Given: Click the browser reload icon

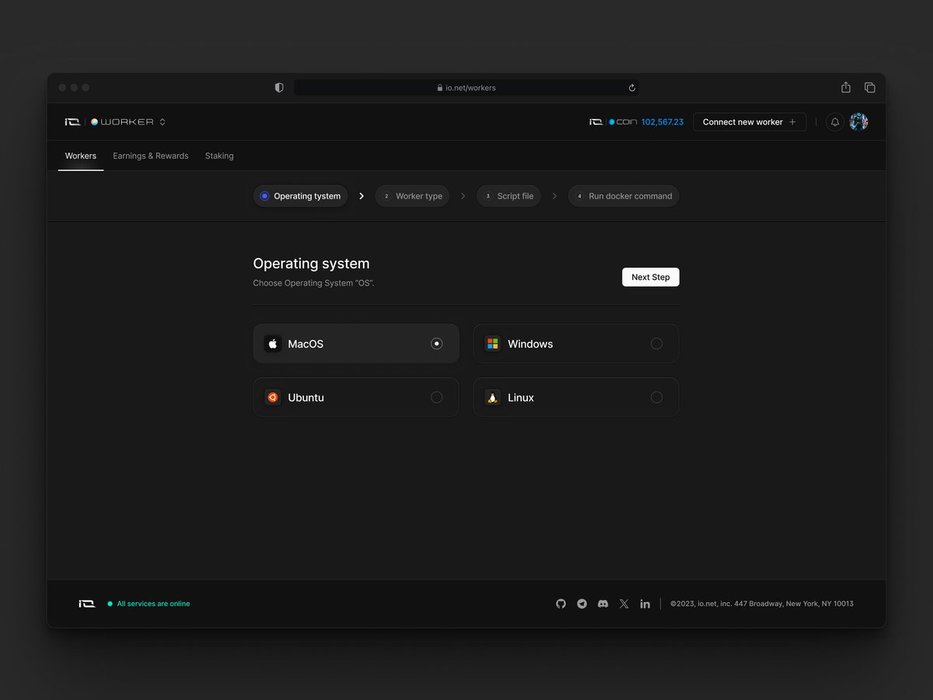Looking at the screenshot, I should point(632,88).
